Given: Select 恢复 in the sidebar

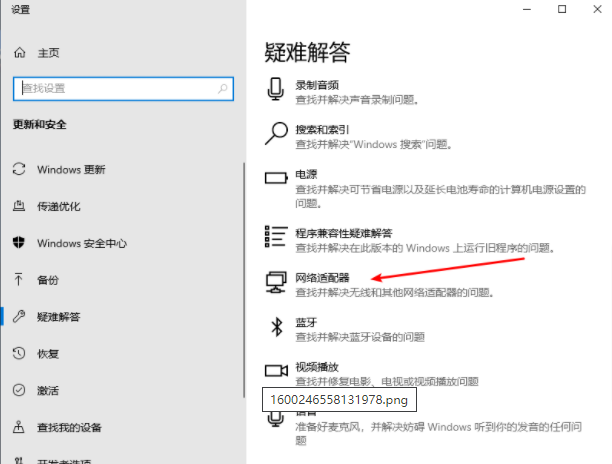Looking at the screenshot, I should pos(48,354).
